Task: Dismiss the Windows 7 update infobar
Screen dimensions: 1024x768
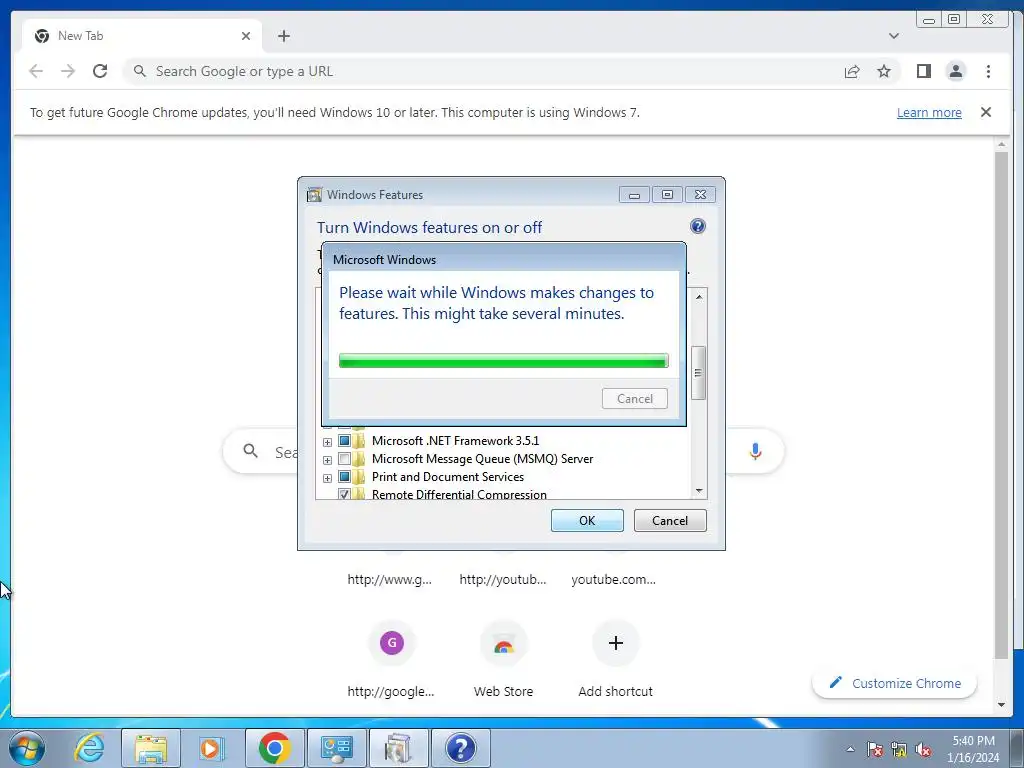Action: (x=985, y=112)
